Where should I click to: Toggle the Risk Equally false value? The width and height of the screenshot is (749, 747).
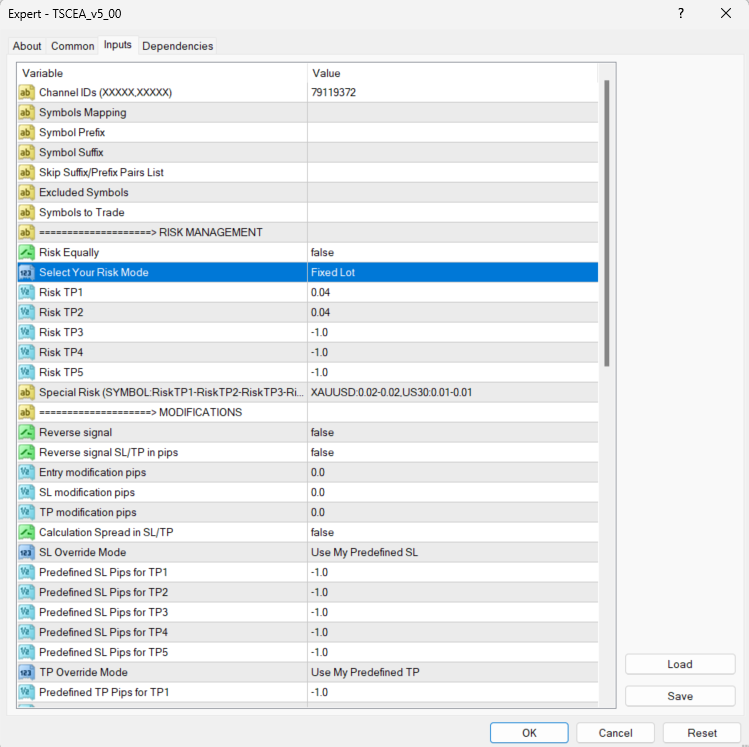coord(452,252)
